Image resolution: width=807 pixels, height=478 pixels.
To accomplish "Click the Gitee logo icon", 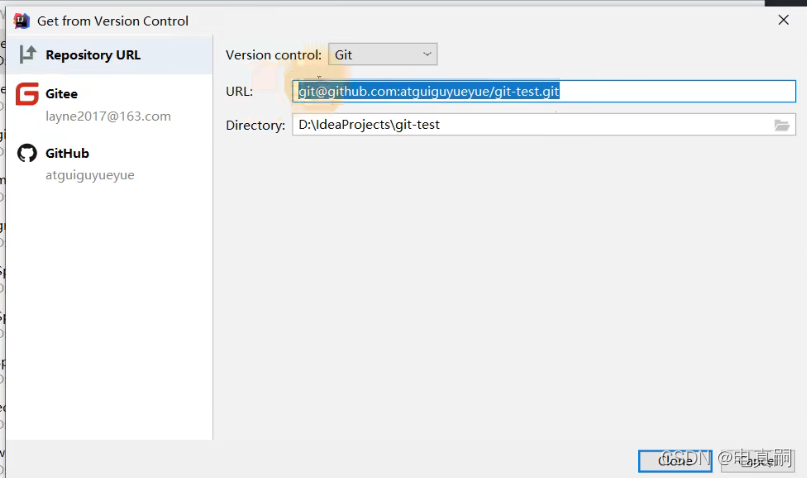I will point(27,94).
